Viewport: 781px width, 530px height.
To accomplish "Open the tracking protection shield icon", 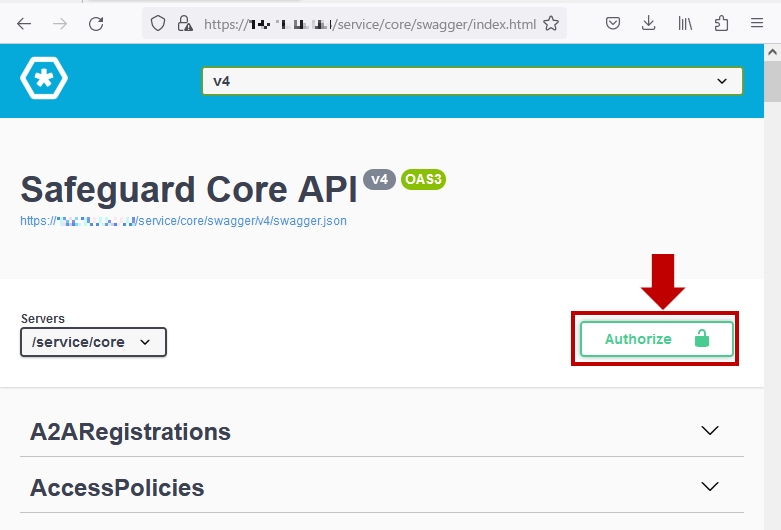I will click(158, 23).
